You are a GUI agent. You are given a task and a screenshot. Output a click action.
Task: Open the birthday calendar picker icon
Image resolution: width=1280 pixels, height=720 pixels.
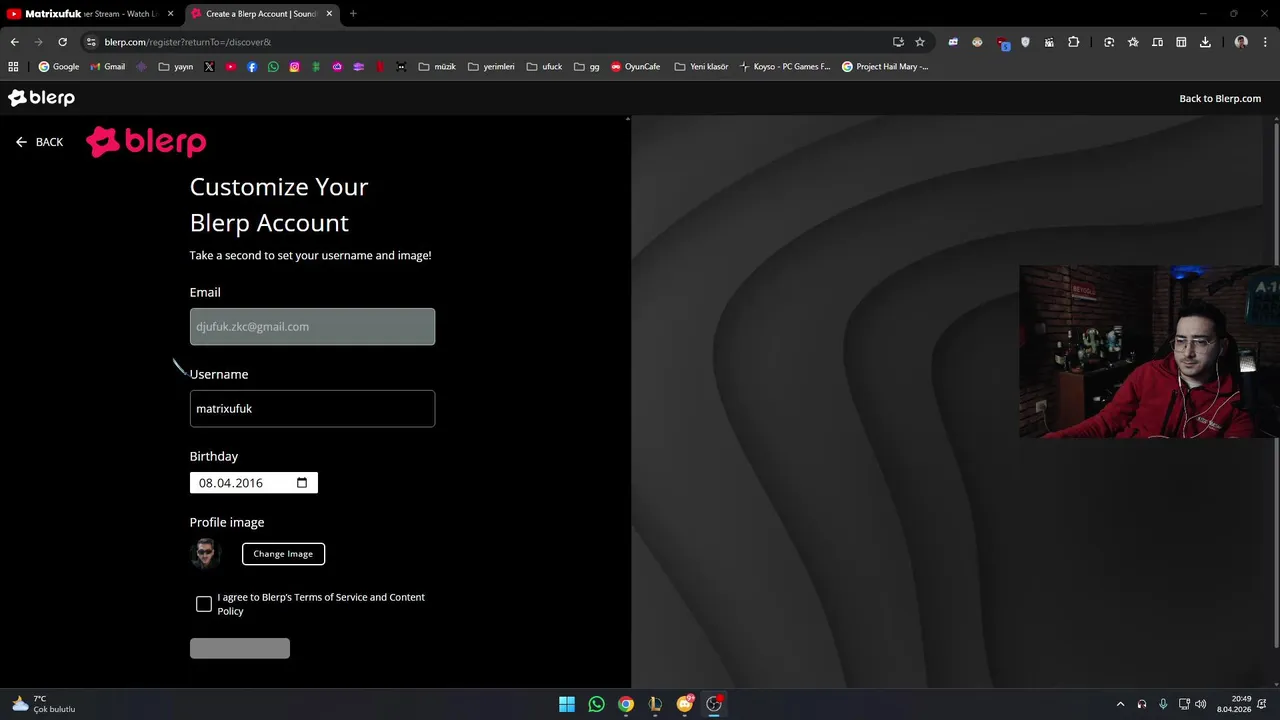303,483
